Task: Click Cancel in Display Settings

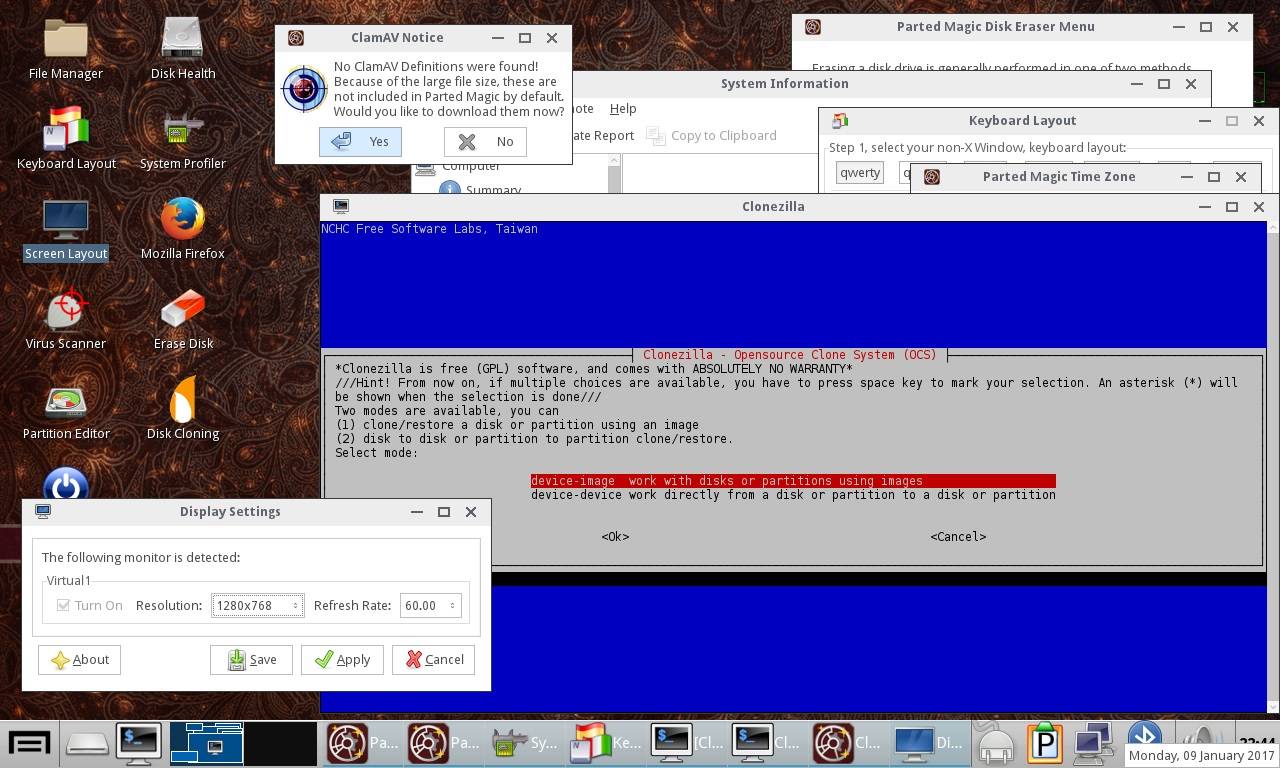Action: (433, 660)
